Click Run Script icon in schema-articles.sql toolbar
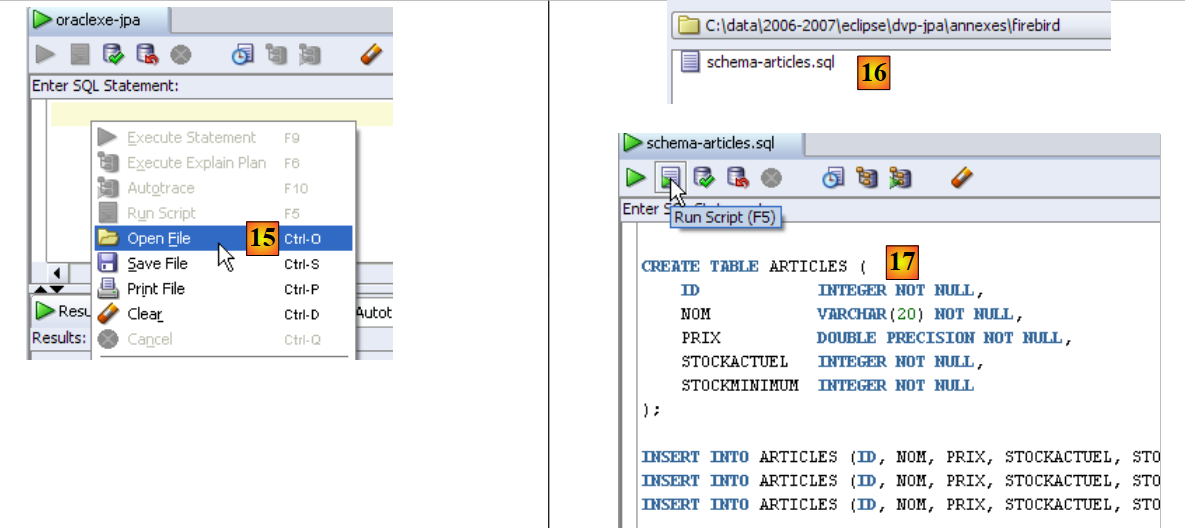Screen dimensions: 1185x528 669,178
